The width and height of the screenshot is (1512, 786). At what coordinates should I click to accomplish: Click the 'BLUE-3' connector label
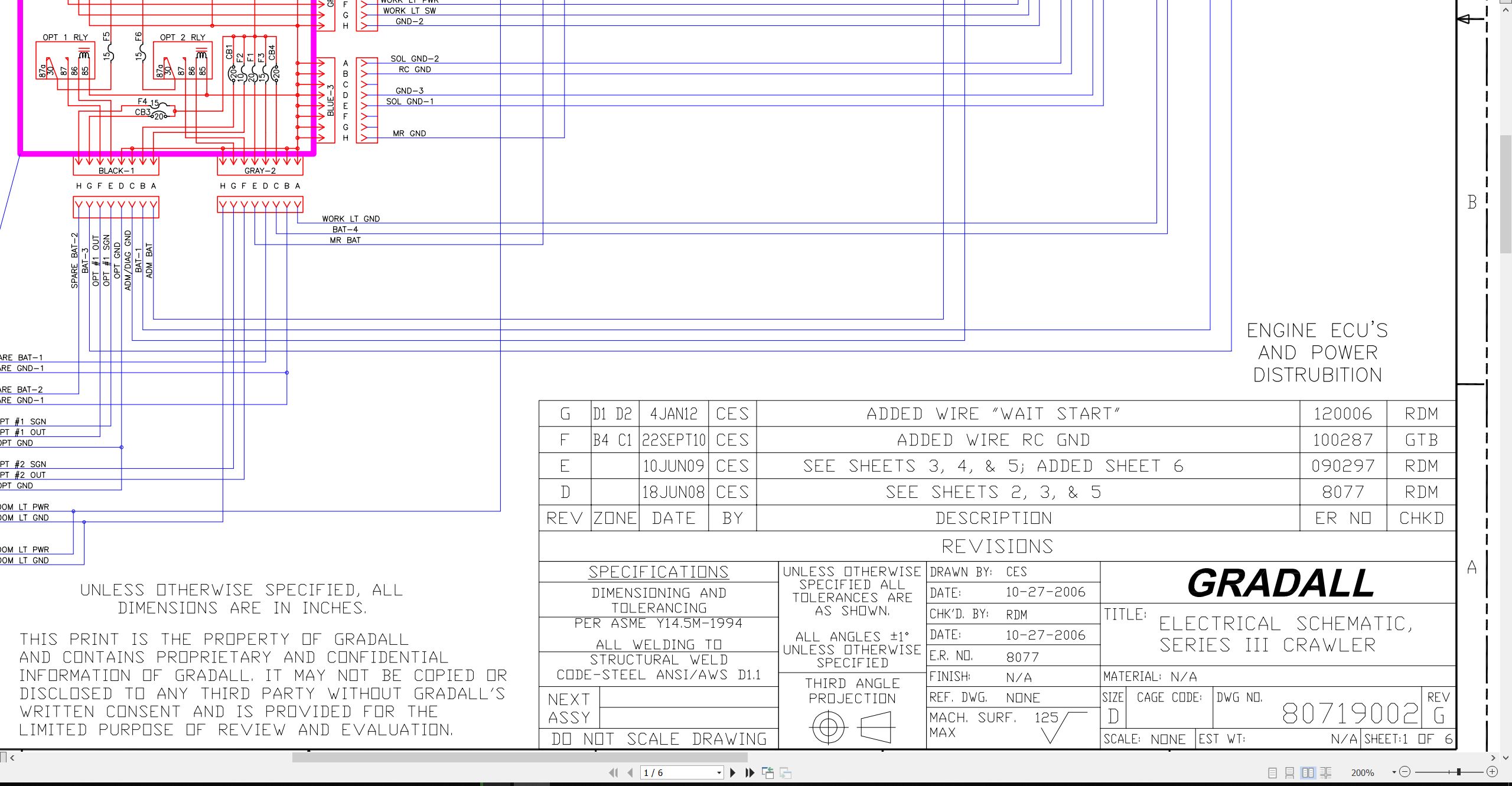tap(331, 100)
